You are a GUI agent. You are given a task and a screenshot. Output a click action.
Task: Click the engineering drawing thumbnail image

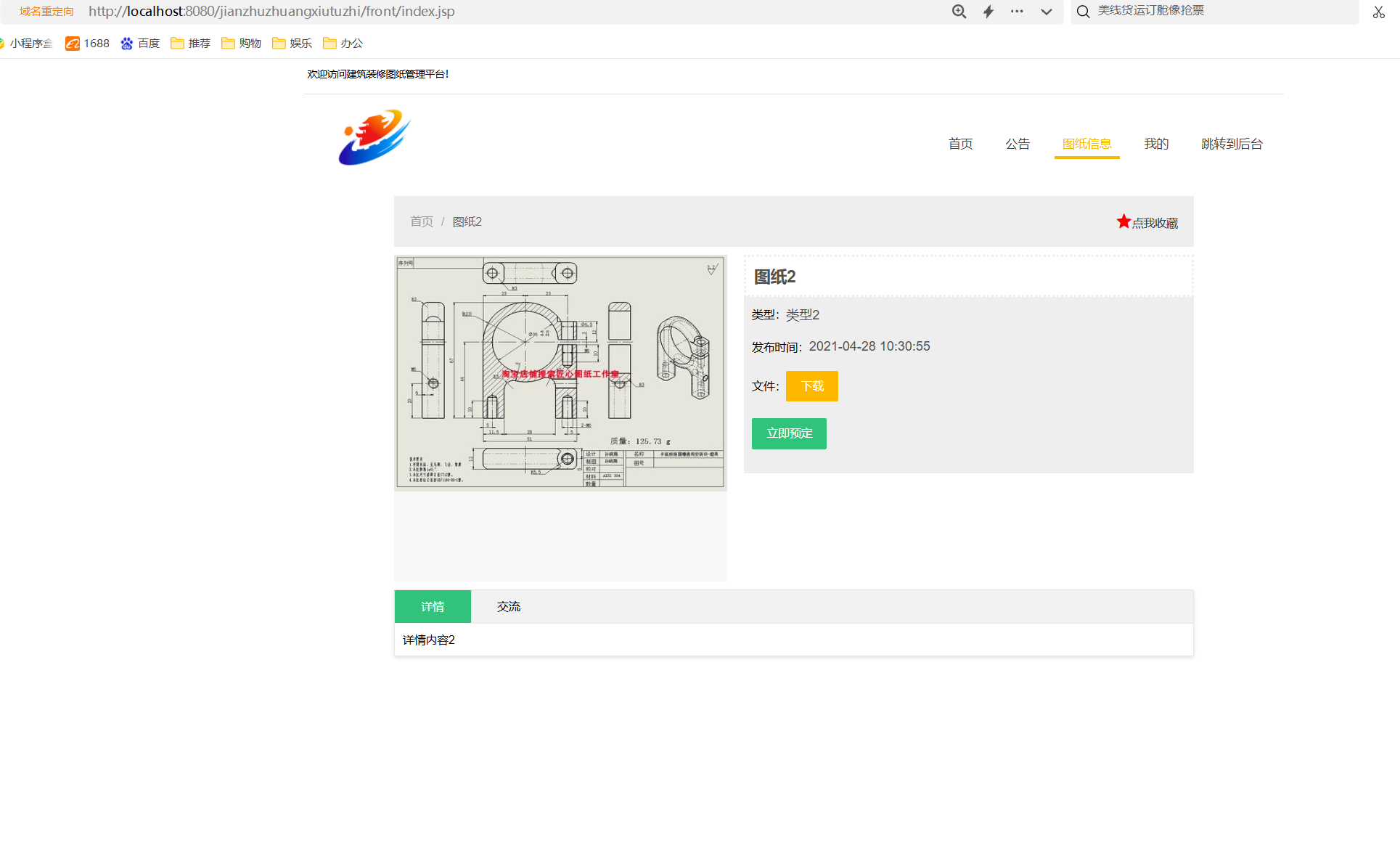tap(560, 372)
